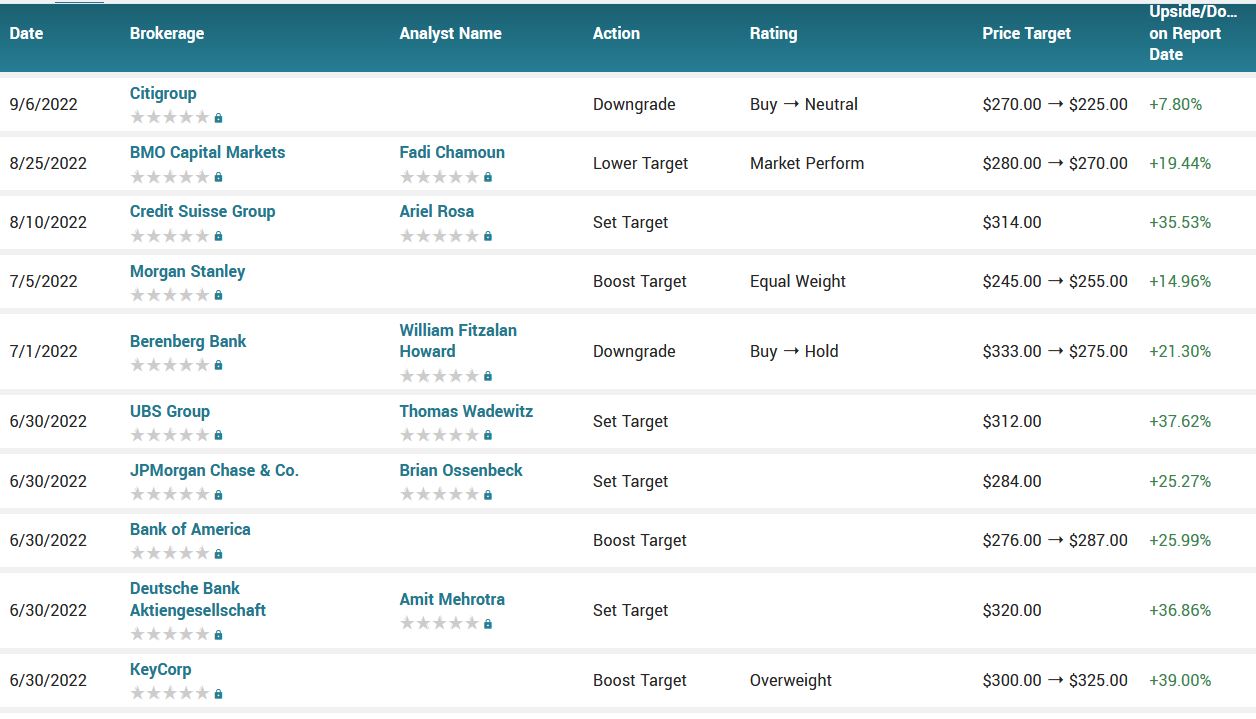Sort by the Rating column header

773,33
